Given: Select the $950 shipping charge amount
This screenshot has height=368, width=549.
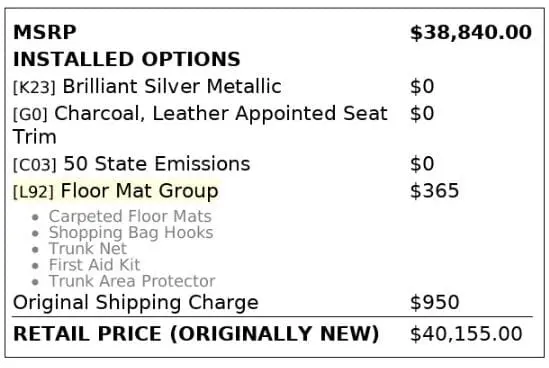Looking at the screenshot, I should point(435,303).
